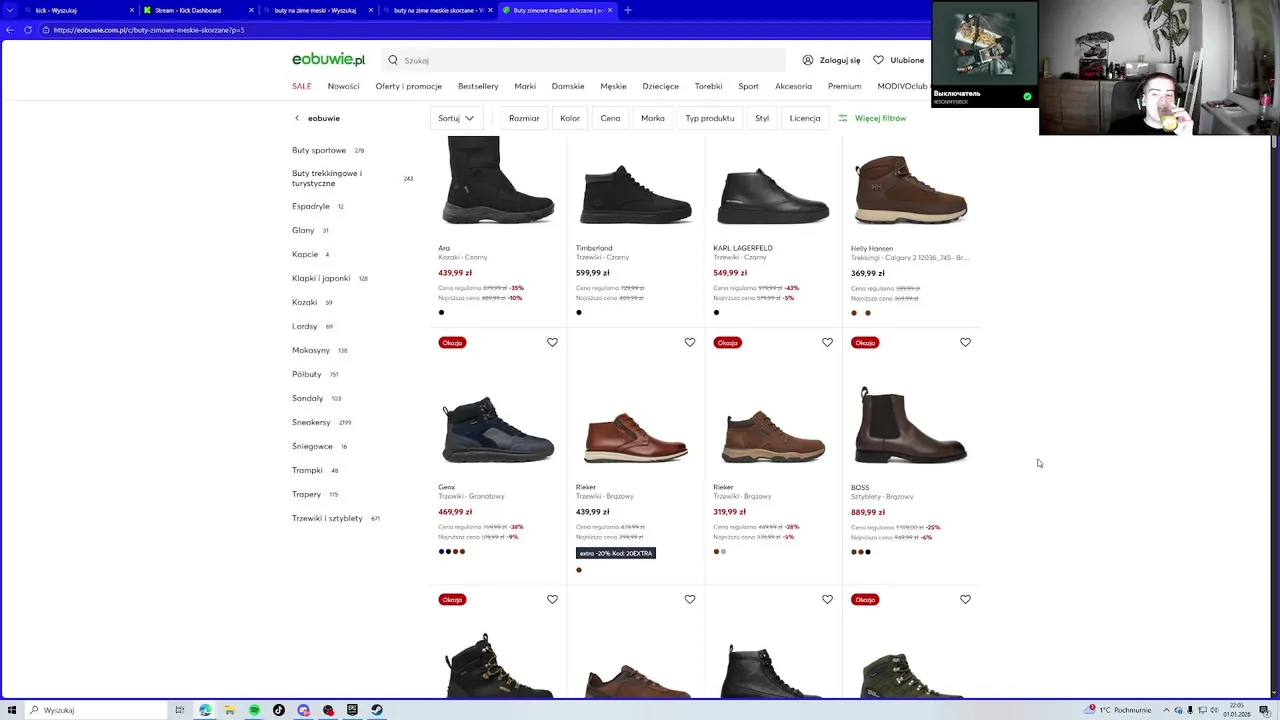Open the Cena filter

610,118
